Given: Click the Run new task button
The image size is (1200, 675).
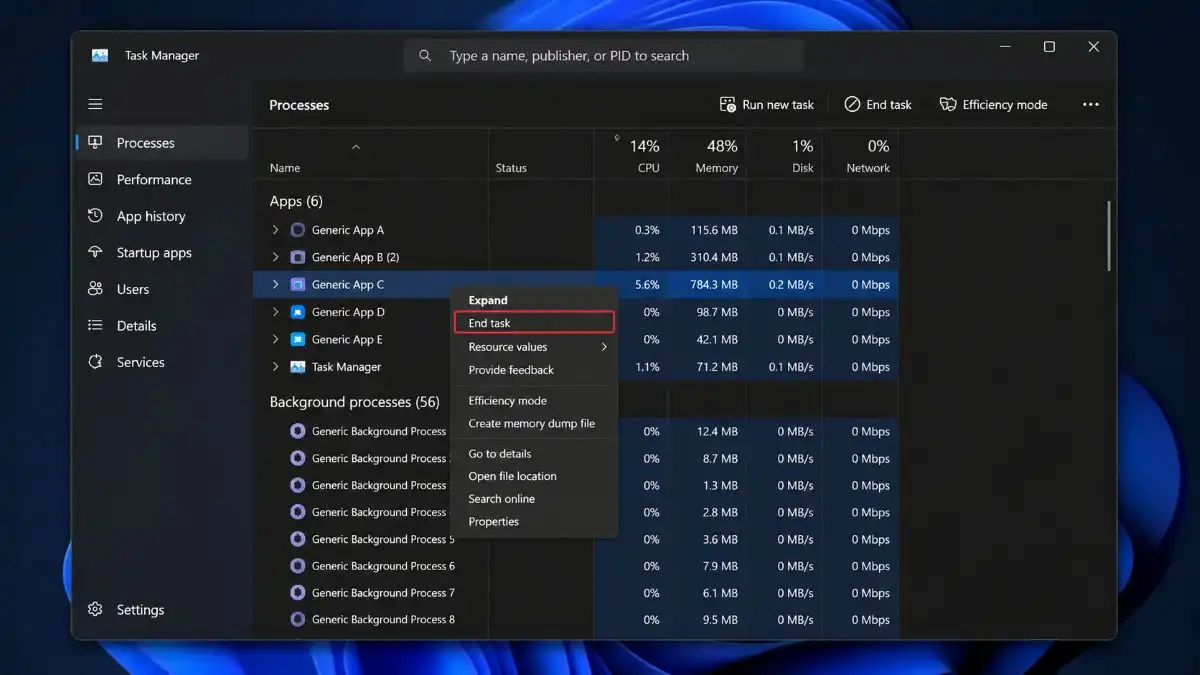Looking at the screenshot, I should tap(767, 104).
